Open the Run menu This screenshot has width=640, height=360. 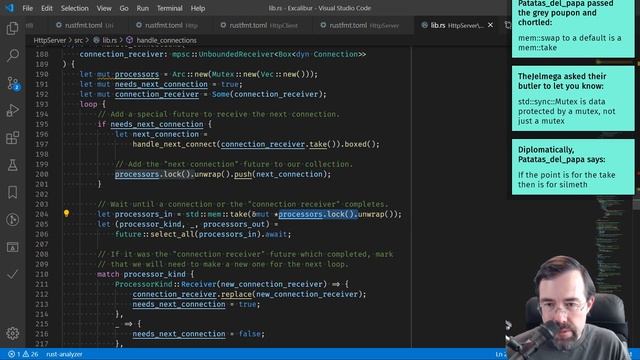[142, 8]
